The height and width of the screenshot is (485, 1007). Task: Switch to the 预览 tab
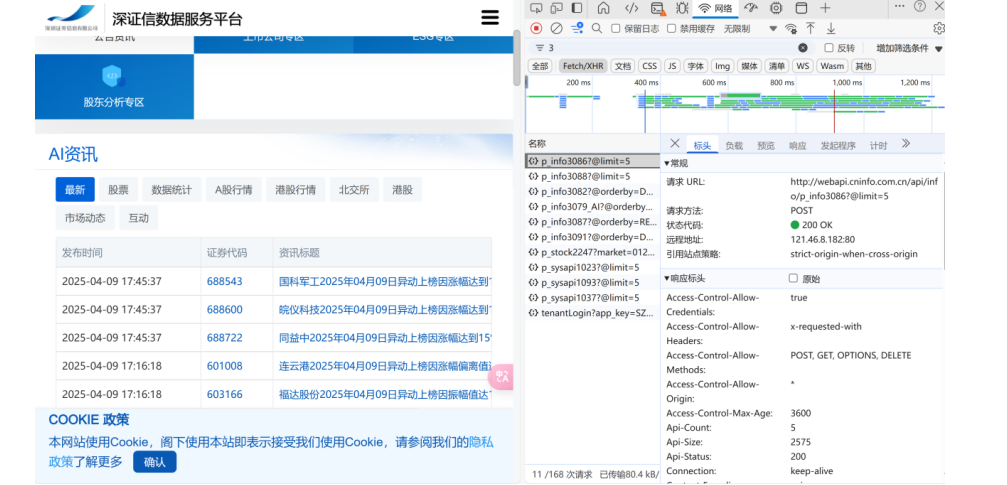(766, 146)
